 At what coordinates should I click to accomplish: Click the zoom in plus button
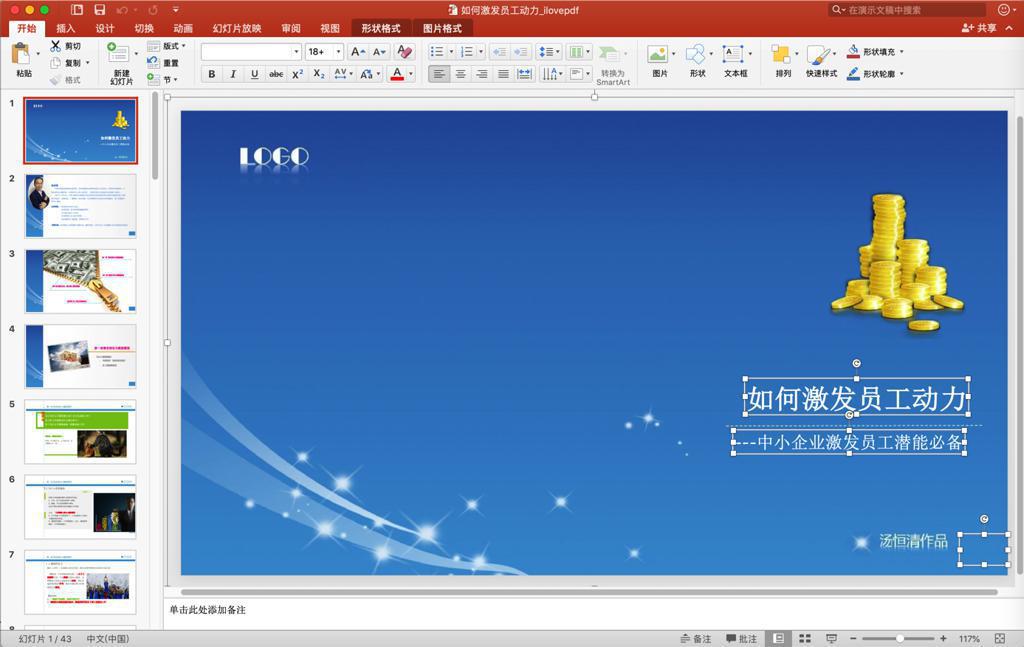[x=943, y=639]
